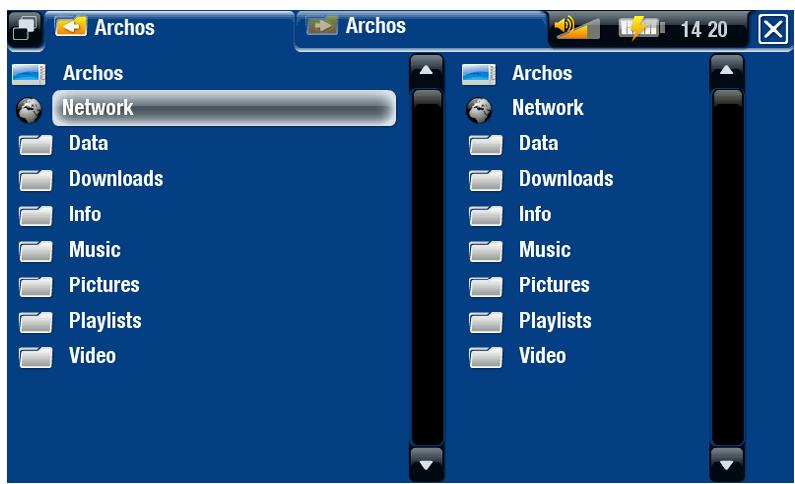Click Pictures folder icon in right pane
The image size is (795, 484).
(x=486, y=287)
